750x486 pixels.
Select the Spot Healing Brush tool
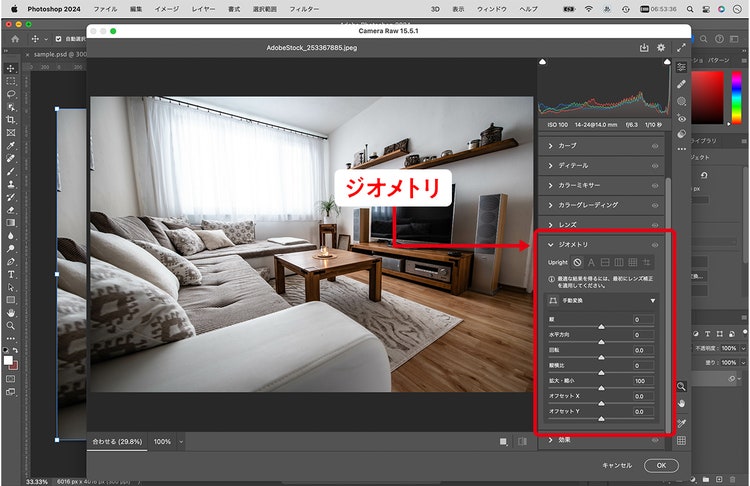(x=11, y=158)
